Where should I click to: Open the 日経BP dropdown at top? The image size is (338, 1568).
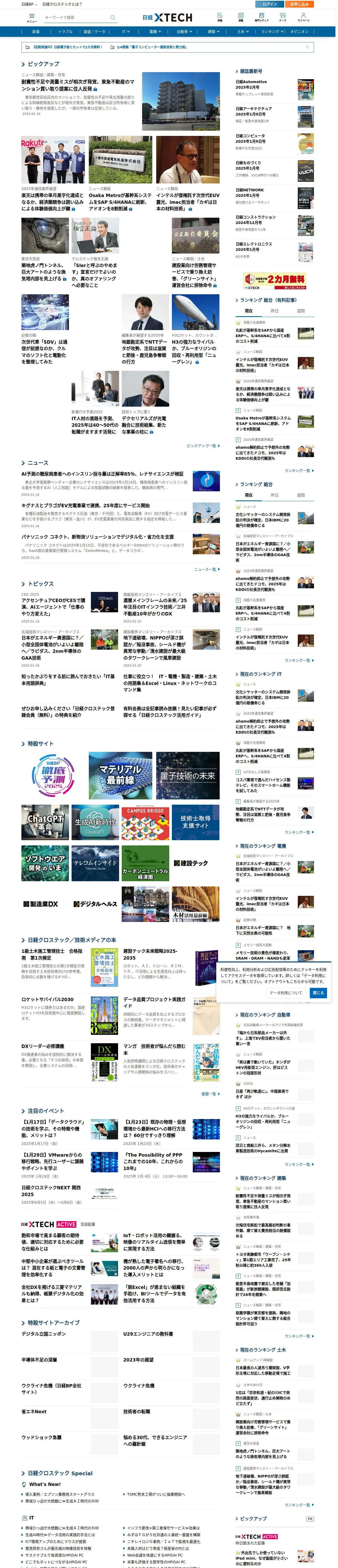(x=29, y=4)
